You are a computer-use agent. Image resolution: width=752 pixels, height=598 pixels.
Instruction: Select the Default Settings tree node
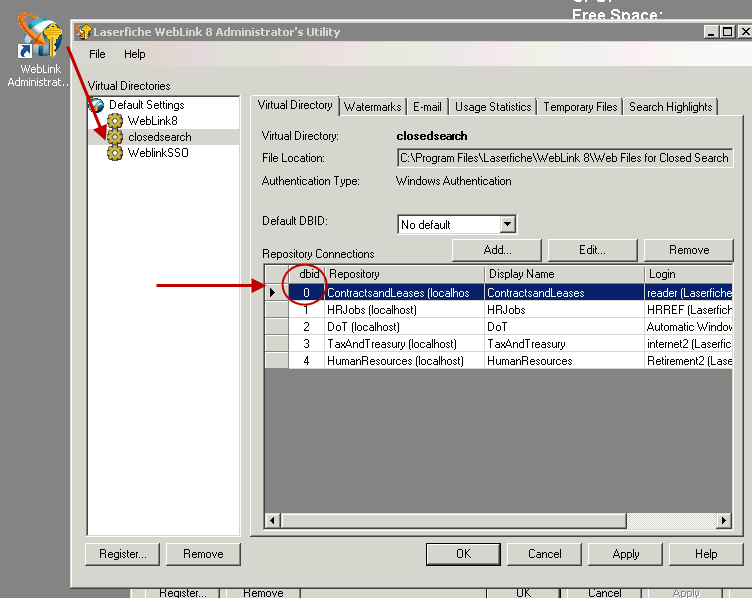coord(147,105)
